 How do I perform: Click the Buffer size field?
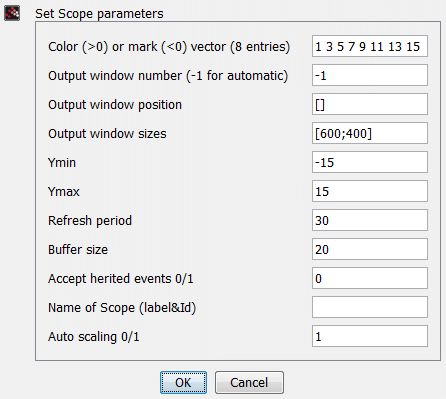point(370,249)
